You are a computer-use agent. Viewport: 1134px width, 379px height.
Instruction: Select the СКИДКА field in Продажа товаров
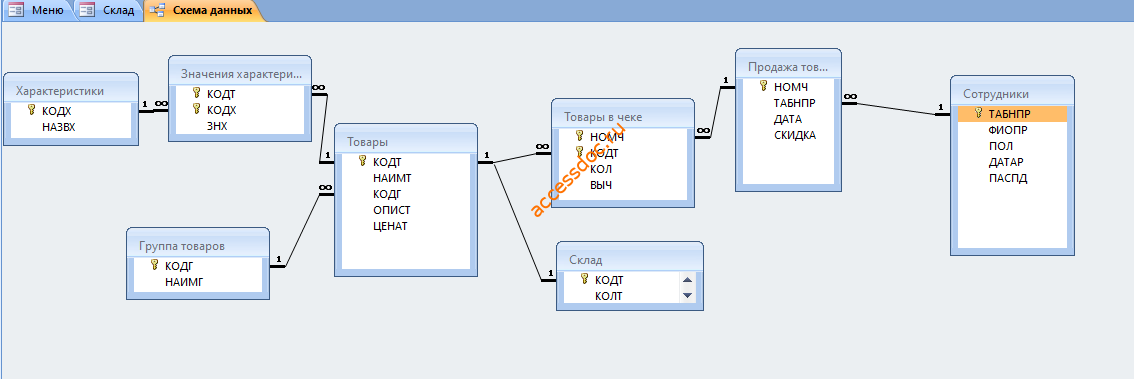795,135
